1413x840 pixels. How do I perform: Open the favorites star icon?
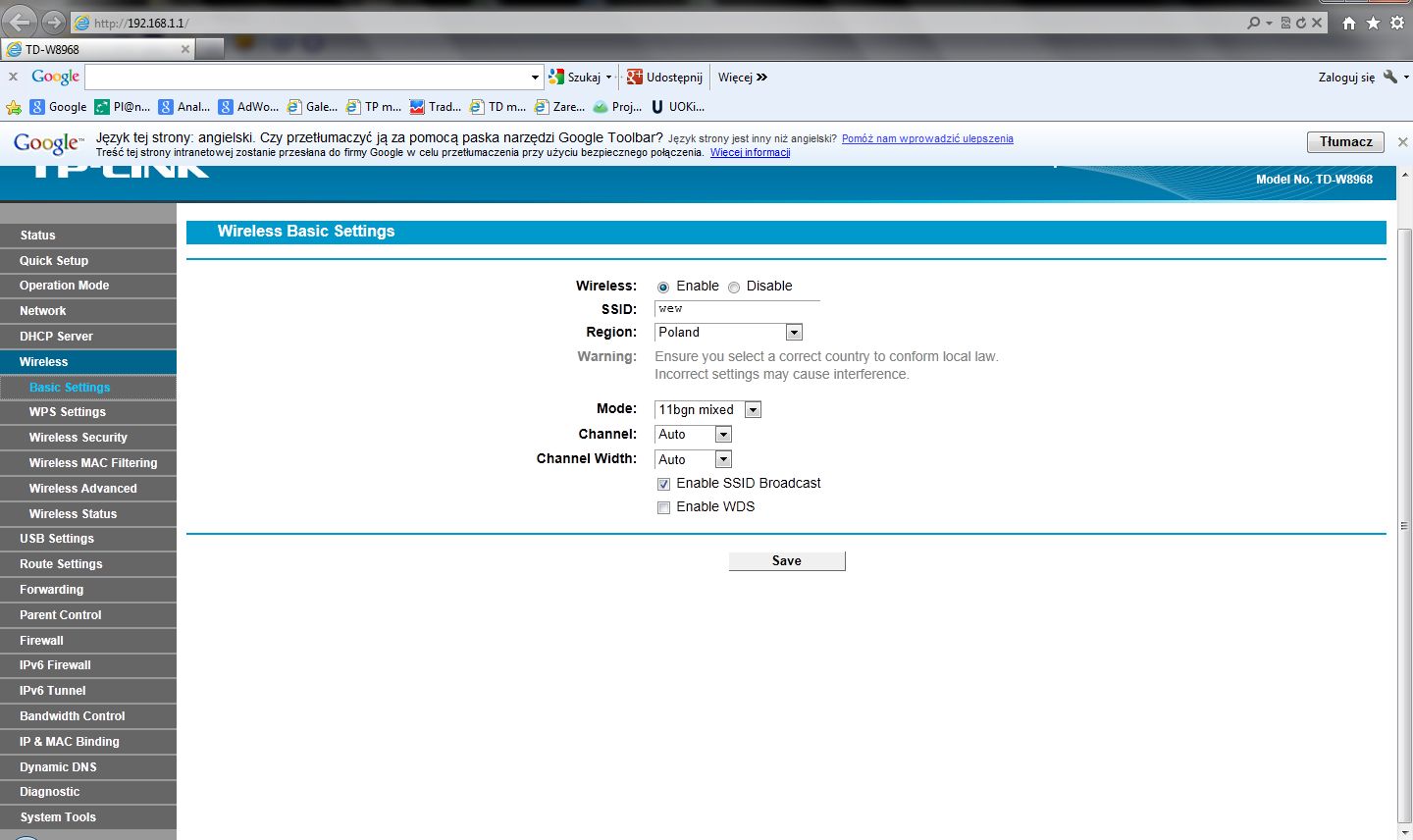1373,23
